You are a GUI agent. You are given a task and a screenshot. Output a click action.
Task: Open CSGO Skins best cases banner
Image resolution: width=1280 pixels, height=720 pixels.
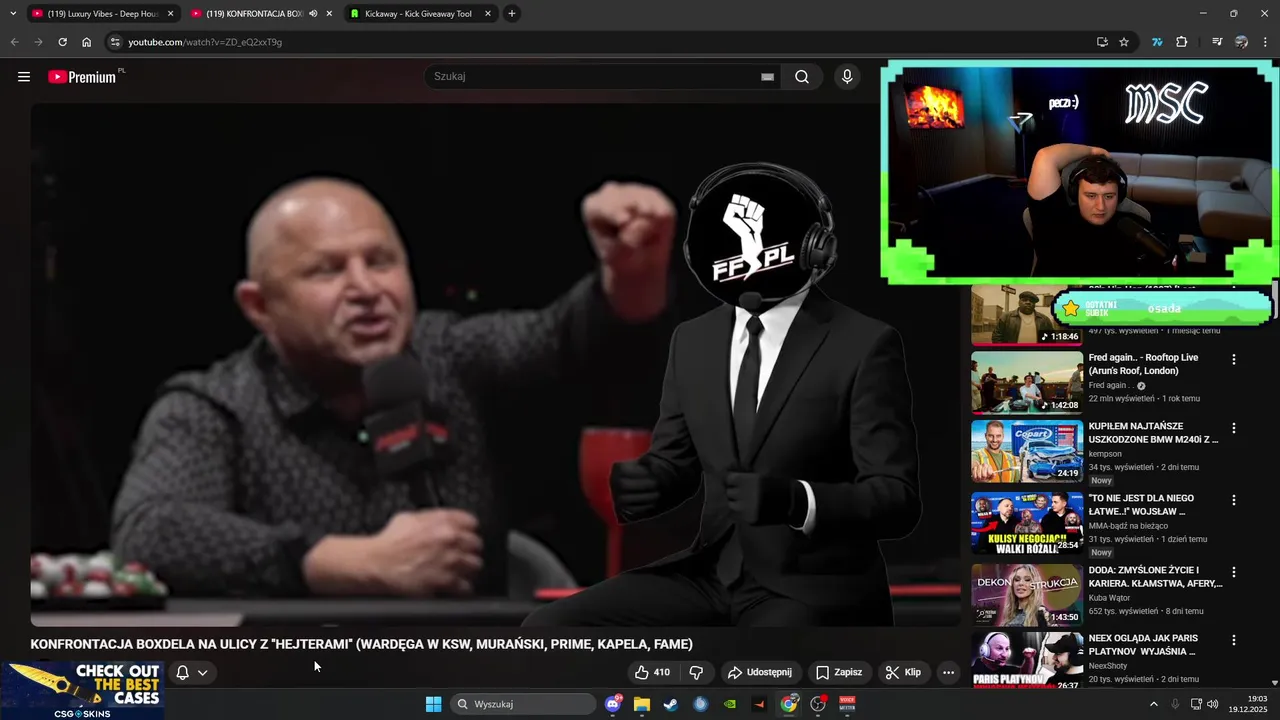tap(83, 690)
